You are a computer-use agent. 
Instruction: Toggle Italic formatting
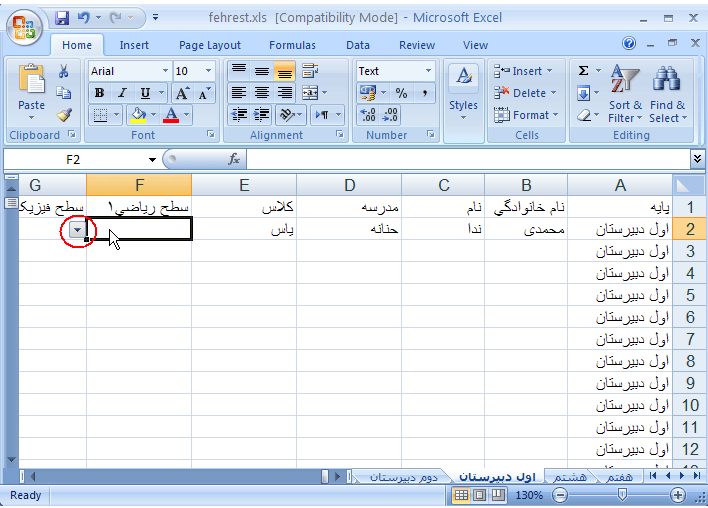pyautogui.click(x=122, y=93)
